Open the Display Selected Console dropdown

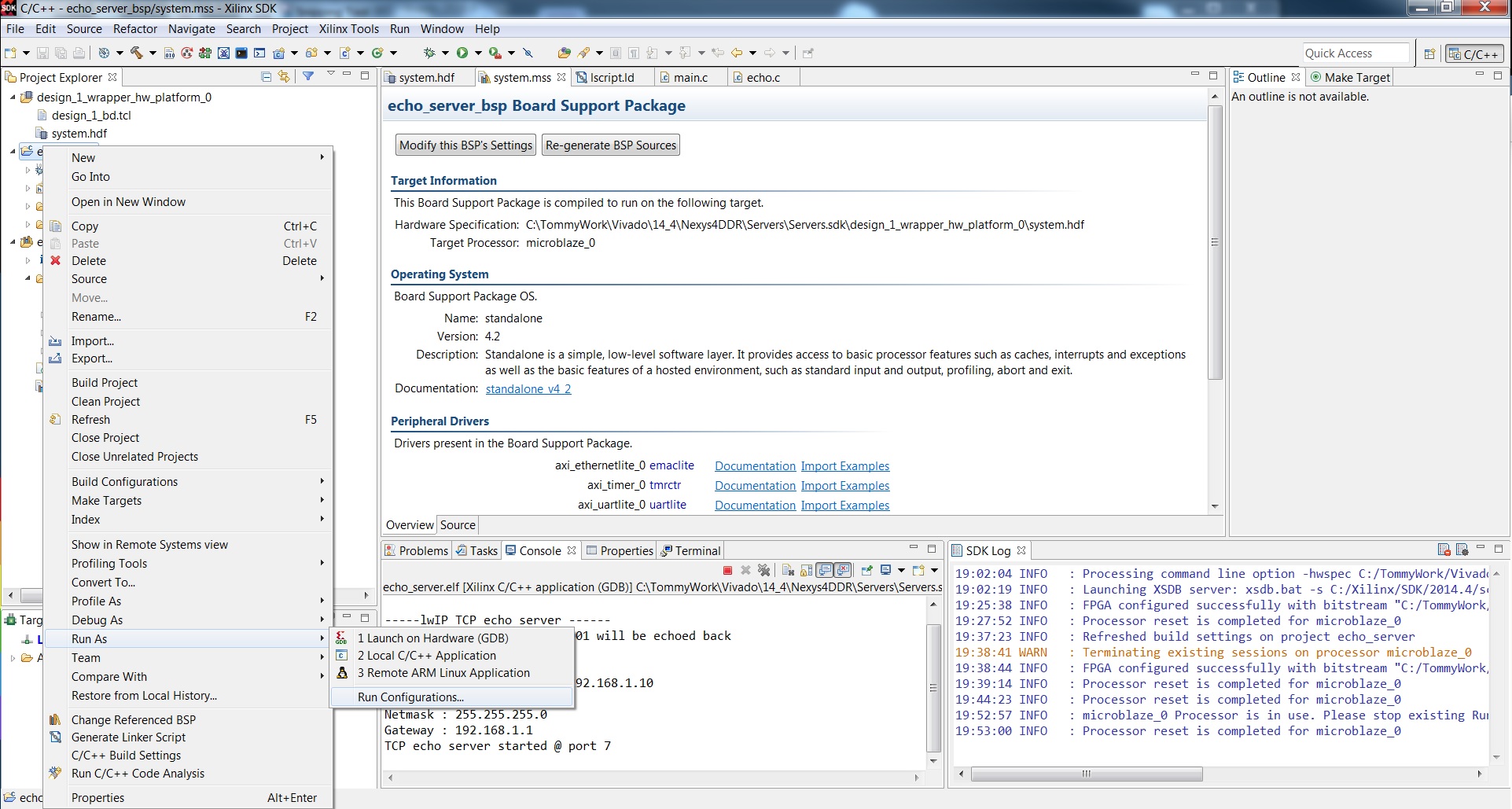pyautogui.click(x=901, y=570)
